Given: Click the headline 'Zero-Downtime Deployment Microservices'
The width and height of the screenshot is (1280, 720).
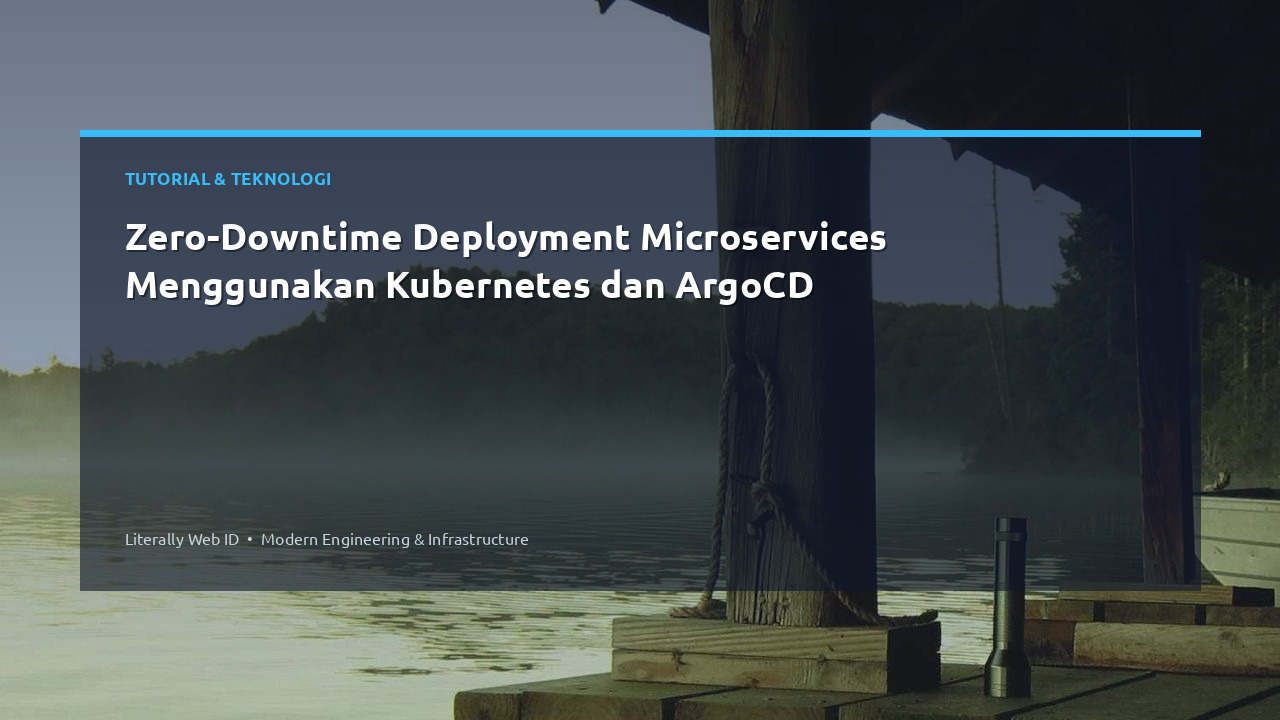Looking at the screenshot, I should pos(506,238).
